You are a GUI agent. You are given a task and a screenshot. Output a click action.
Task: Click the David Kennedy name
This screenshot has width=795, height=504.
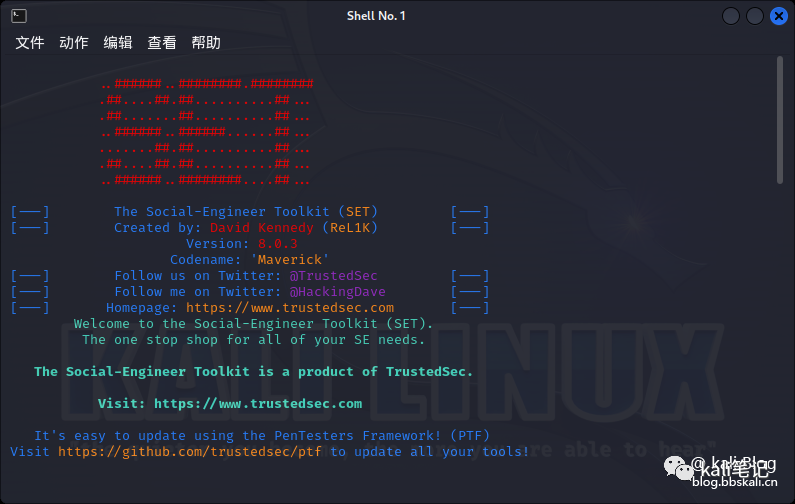pyautogui.click(x=262, y=228)
